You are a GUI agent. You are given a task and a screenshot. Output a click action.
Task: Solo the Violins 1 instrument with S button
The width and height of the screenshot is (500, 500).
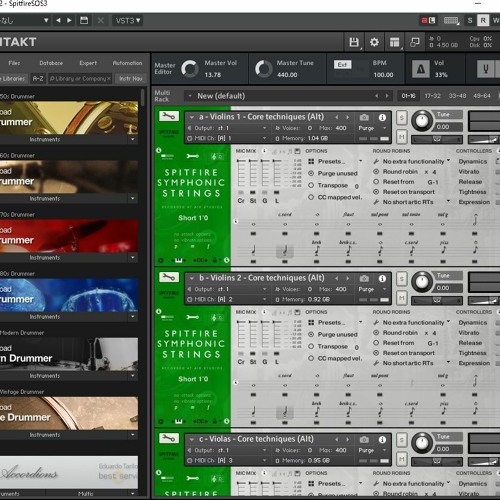click(402, 118)
